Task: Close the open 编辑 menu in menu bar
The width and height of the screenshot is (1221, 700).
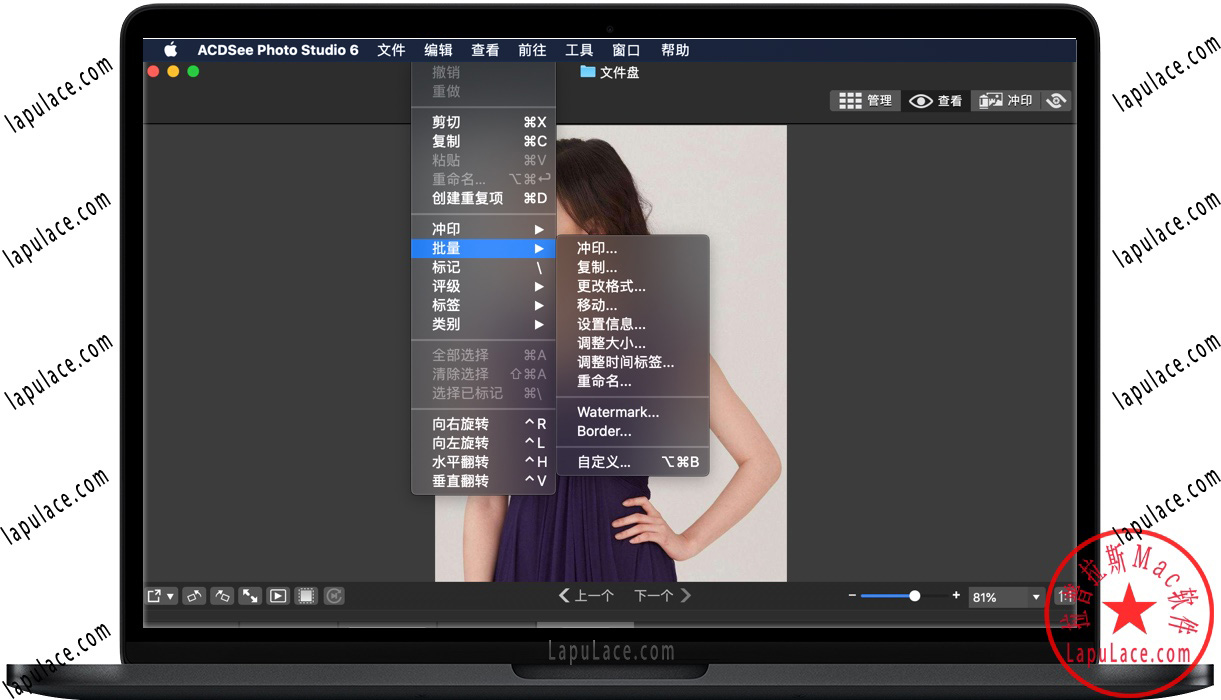Action: coord(438,50)
